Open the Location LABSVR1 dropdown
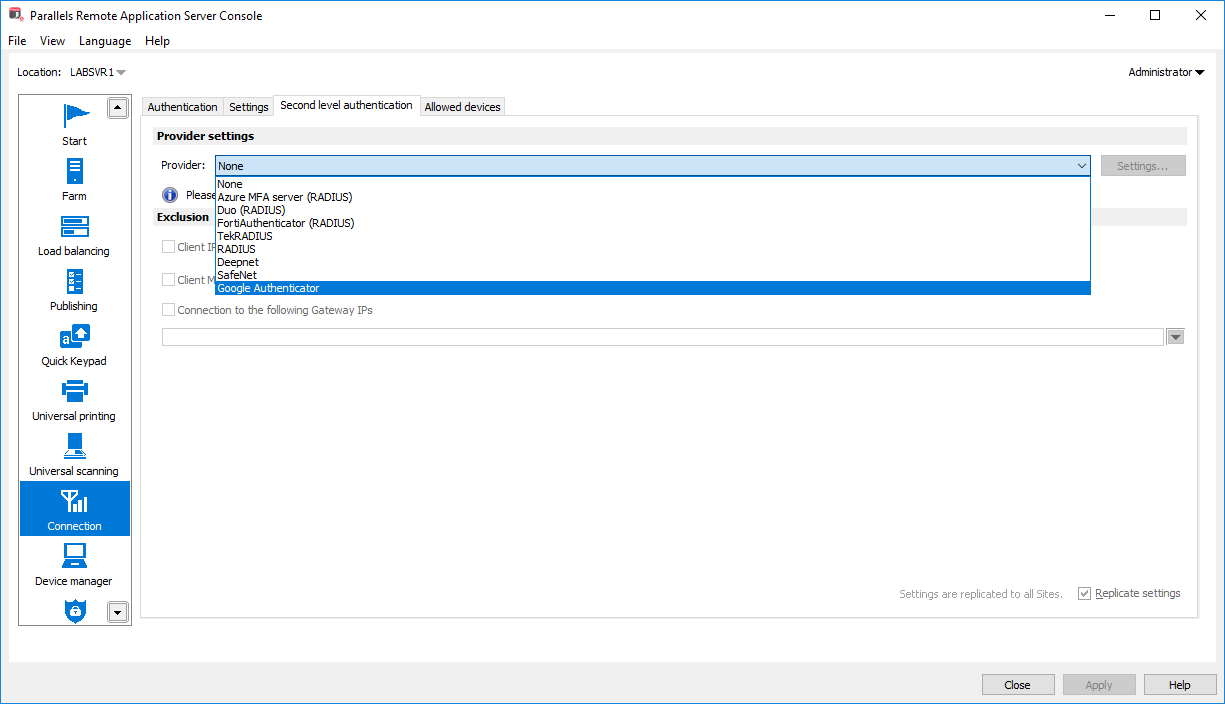This screenshot has width=1225, height=704. click(97, 72)
